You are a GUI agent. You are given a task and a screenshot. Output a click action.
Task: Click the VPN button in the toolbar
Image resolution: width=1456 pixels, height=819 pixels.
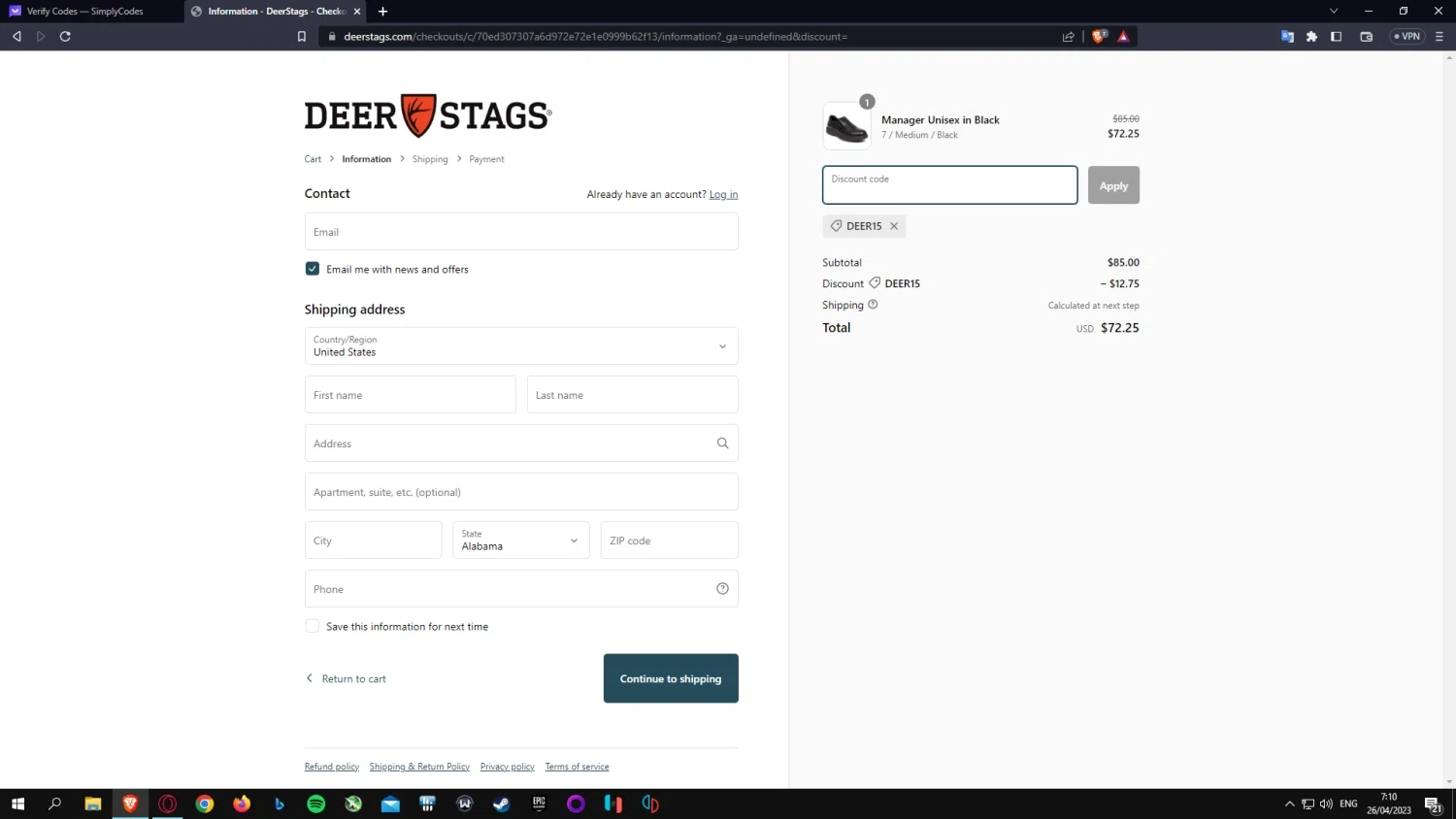tap(1407, 37)
